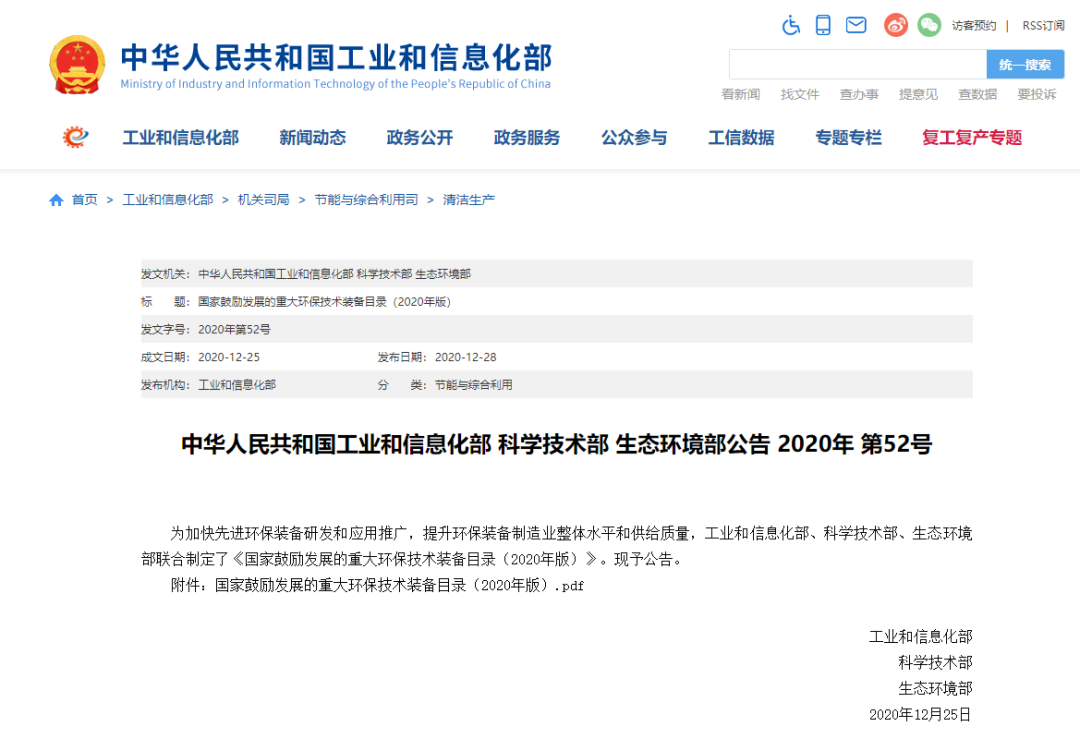Open 工业和信息化部 navigation menu

[180, 138]
